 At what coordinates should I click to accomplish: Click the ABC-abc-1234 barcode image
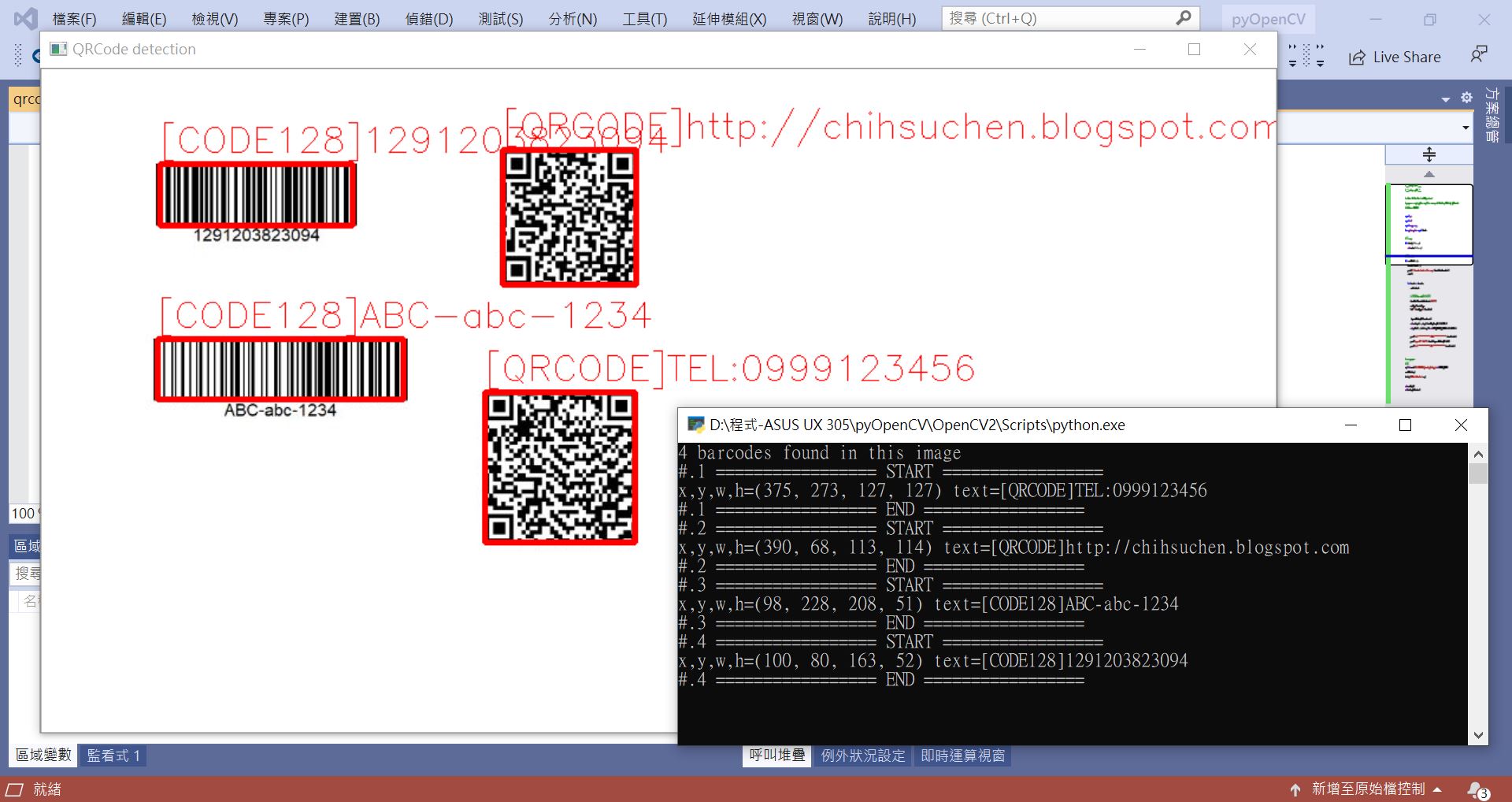pyautogui.click(x=280, y=369)
